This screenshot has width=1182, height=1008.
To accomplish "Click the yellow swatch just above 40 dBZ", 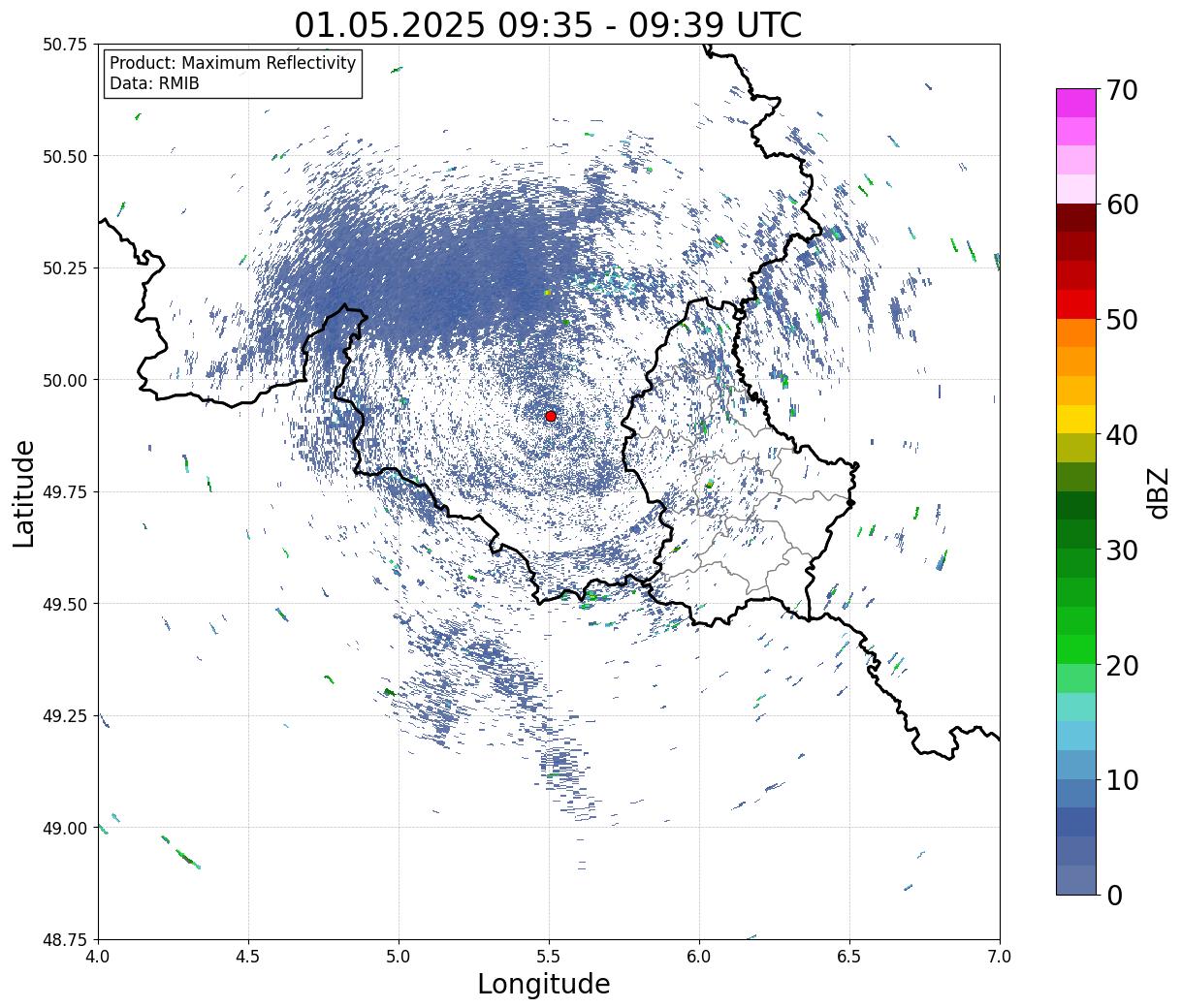I will [1075, 420].
